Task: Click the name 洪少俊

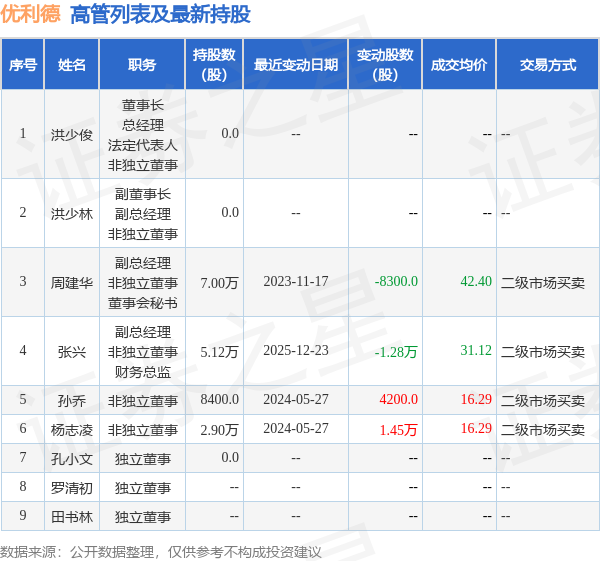Action: point(72,135)
